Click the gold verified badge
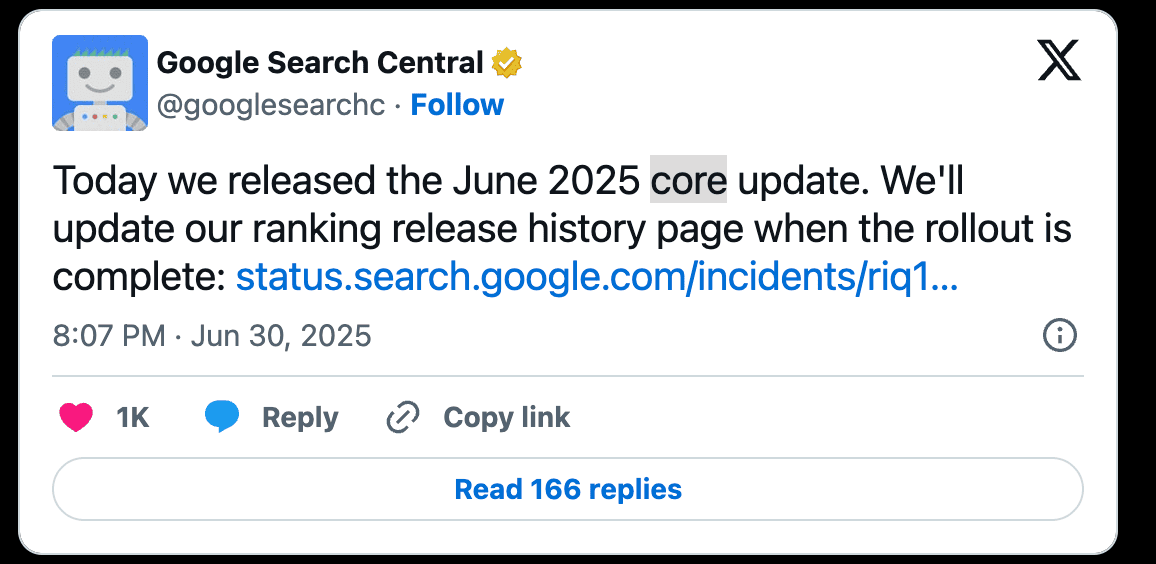The width and height of the screenshot is (1156, 564). (507, 63)
